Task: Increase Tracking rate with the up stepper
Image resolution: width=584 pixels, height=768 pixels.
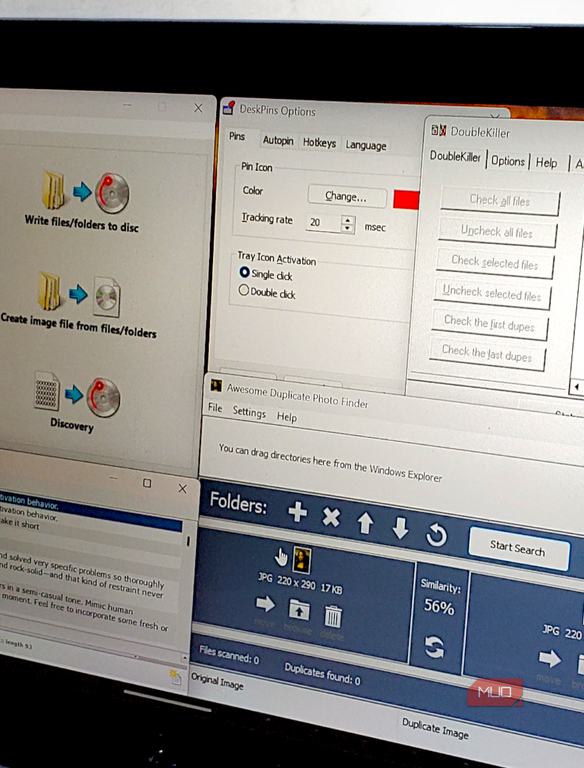Action: coord(347,220)
